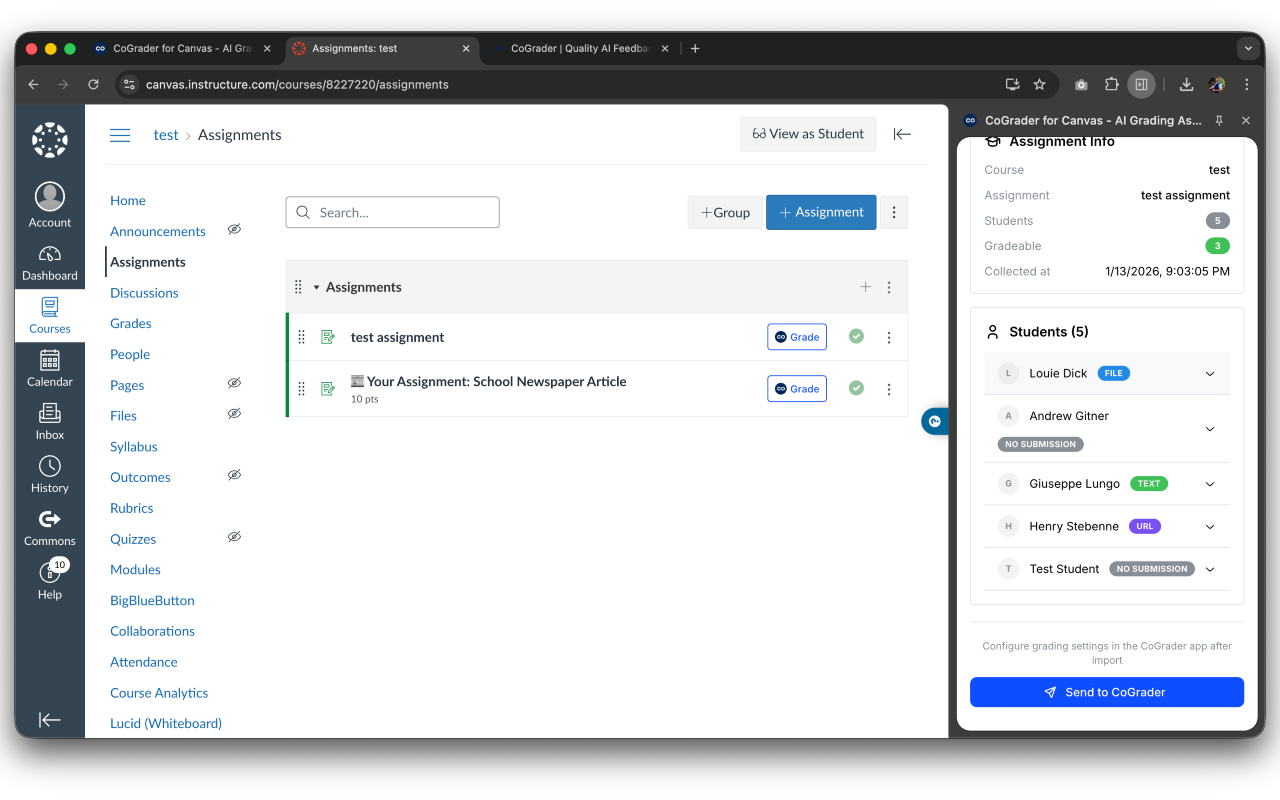Open Modules in course navigation

(x=135, y=569)
